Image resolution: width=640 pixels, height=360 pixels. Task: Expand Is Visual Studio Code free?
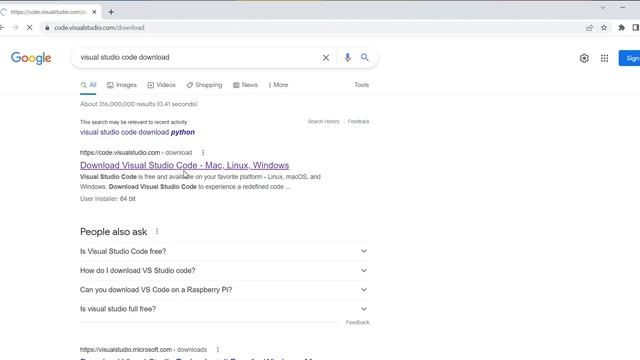(224, 251)
